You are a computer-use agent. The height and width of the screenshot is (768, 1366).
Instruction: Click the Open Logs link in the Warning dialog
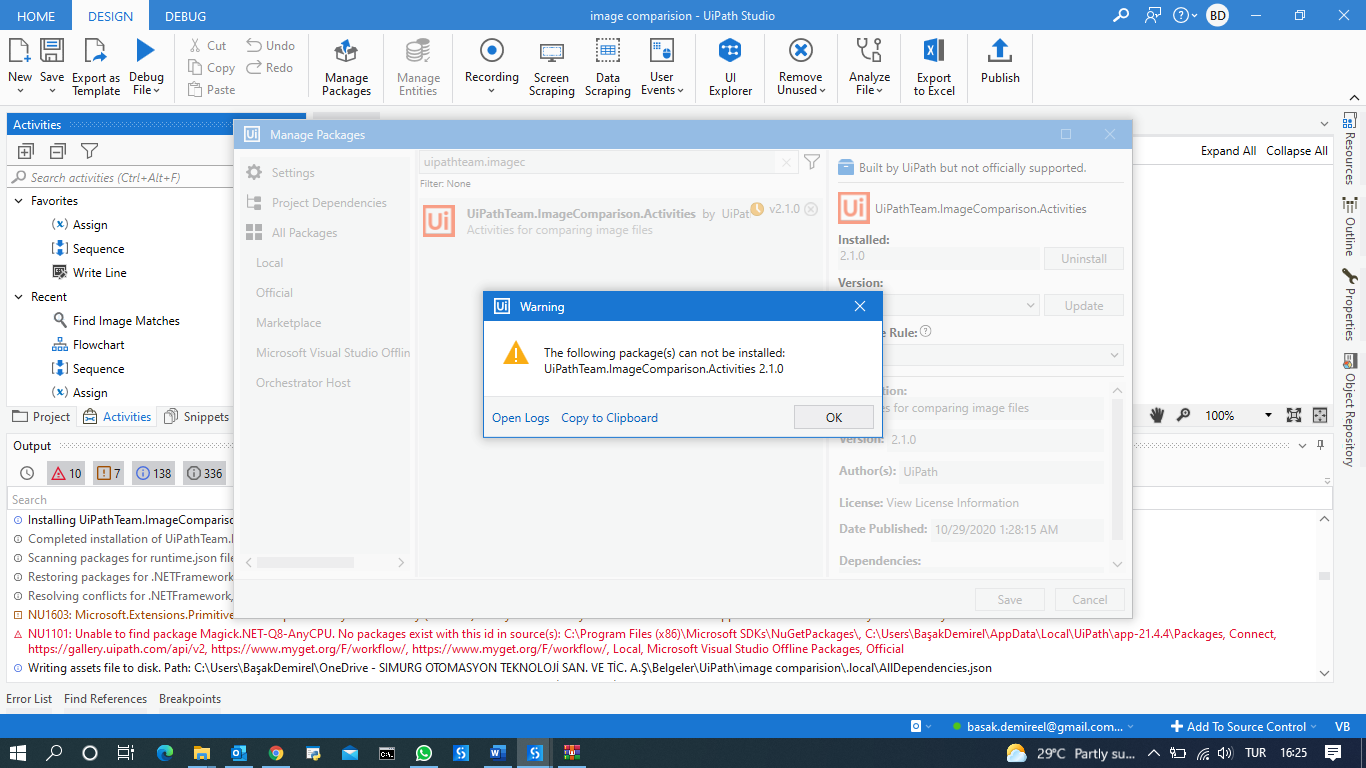coord(521,418)
